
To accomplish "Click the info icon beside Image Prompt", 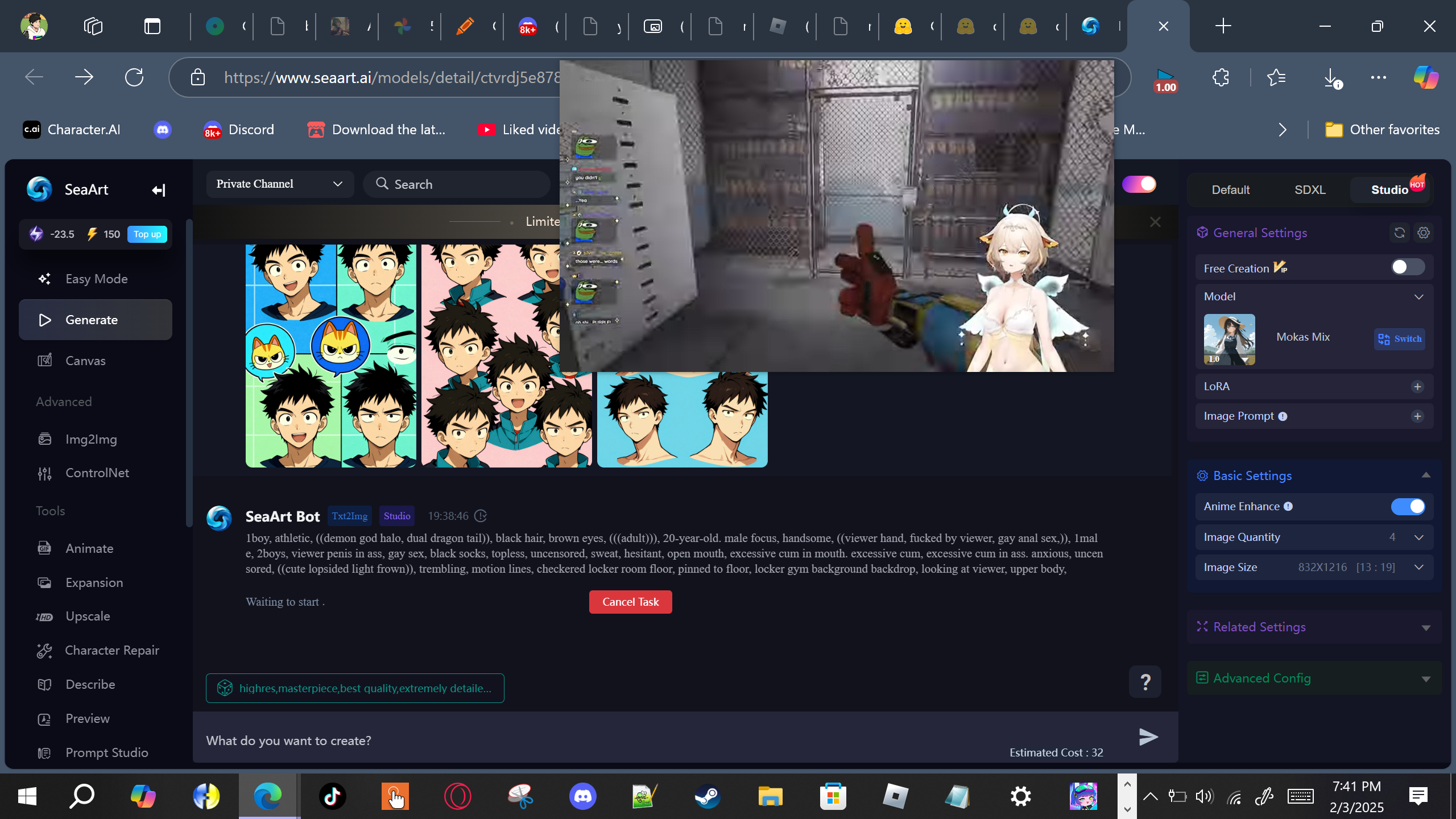I will (1283, 416).
